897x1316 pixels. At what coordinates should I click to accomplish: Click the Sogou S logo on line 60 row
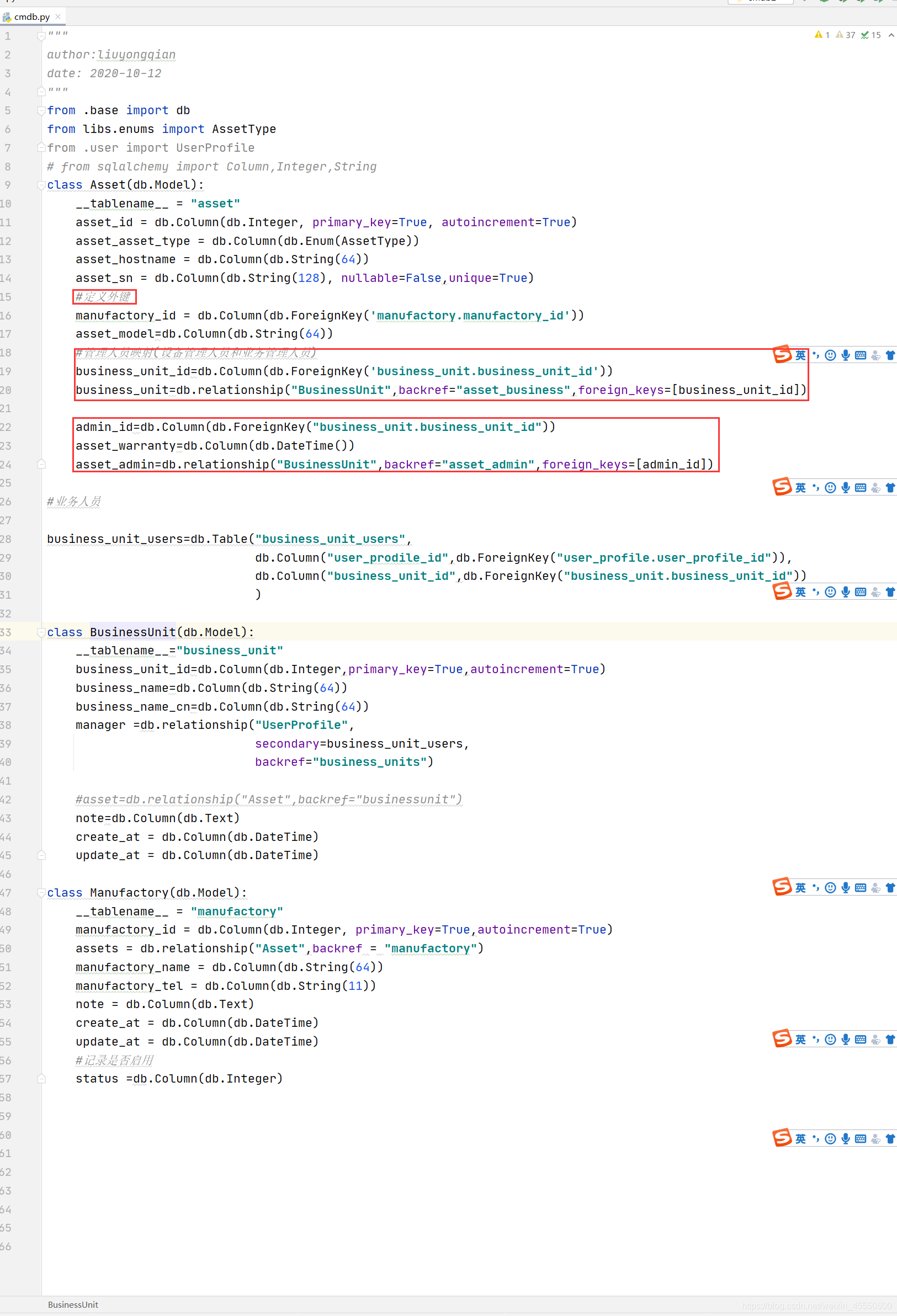(x=783, y=1138)
